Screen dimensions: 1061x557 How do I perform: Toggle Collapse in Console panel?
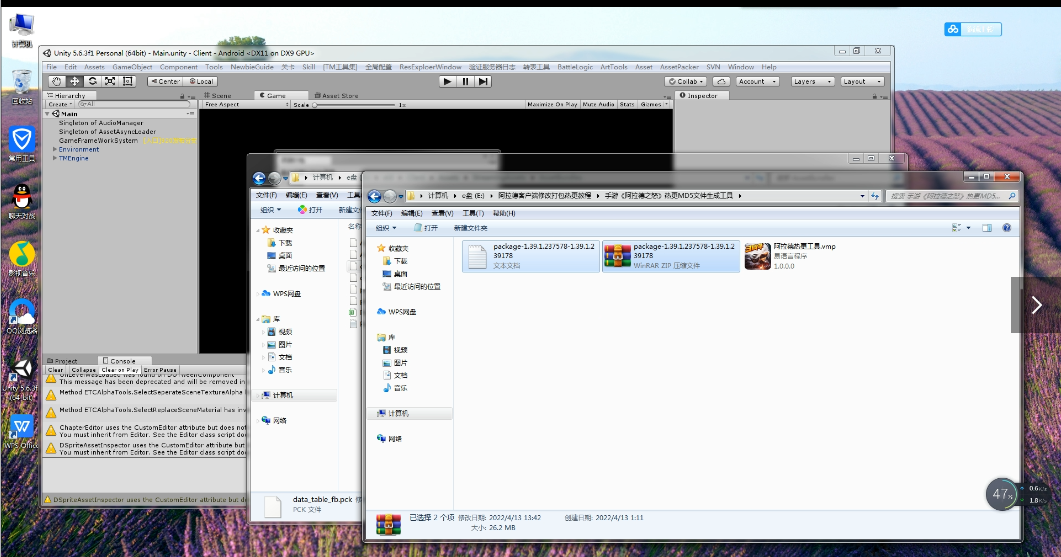pos(84,370)
